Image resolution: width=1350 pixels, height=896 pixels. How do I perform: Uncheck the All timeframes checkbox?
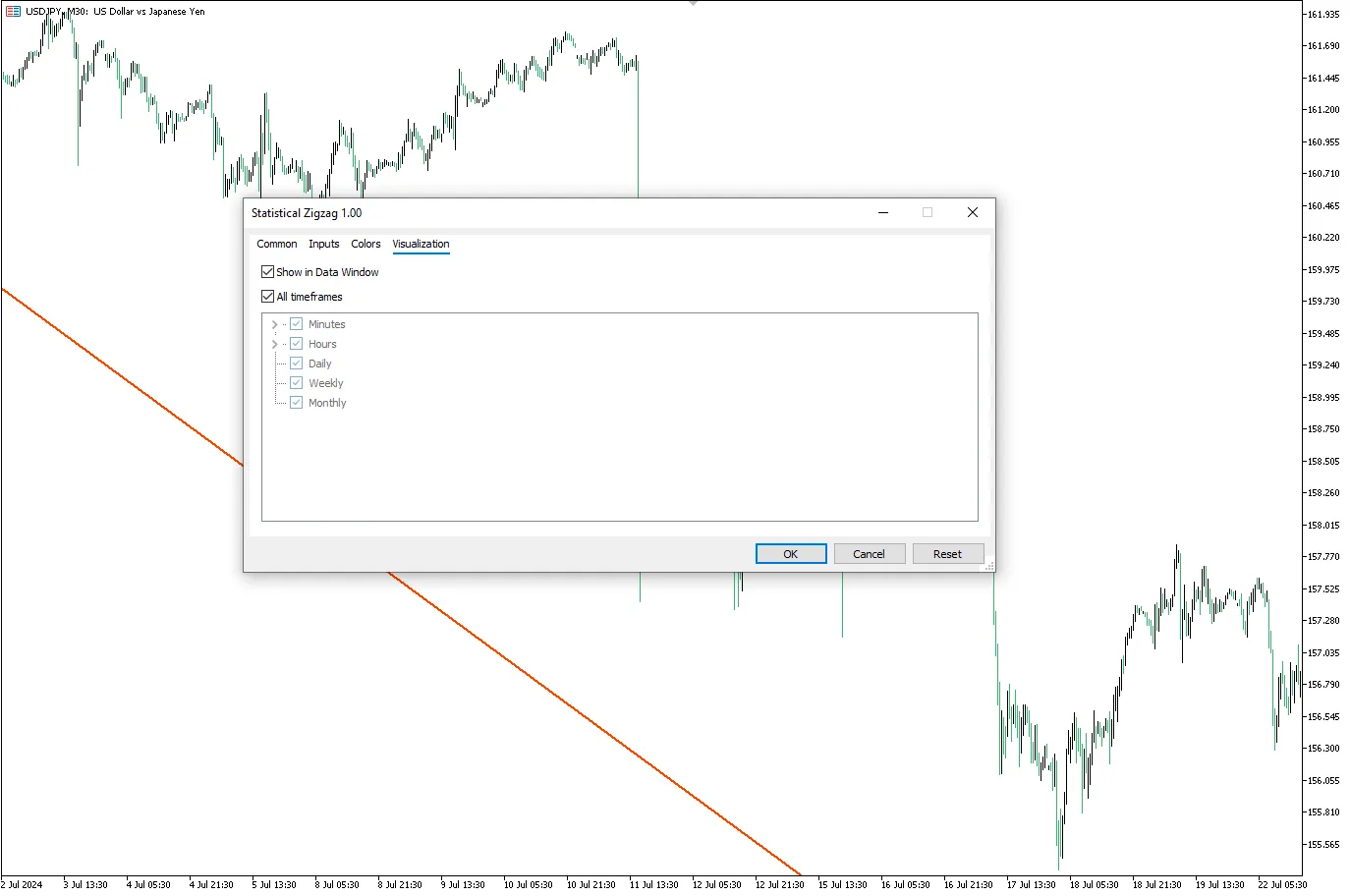click(x=267, y=297)
